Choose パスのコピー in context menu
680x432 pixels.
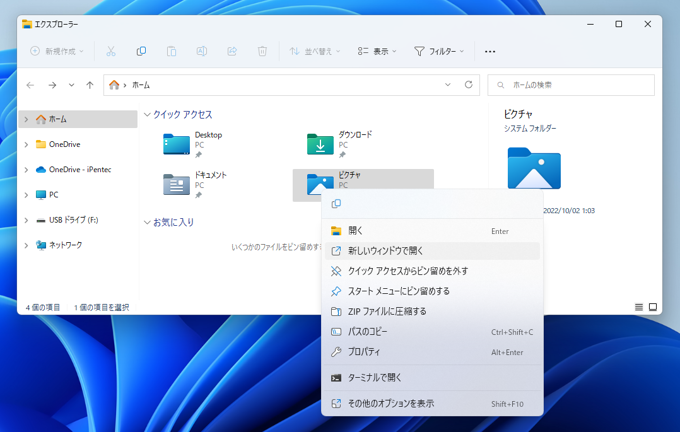432,332
